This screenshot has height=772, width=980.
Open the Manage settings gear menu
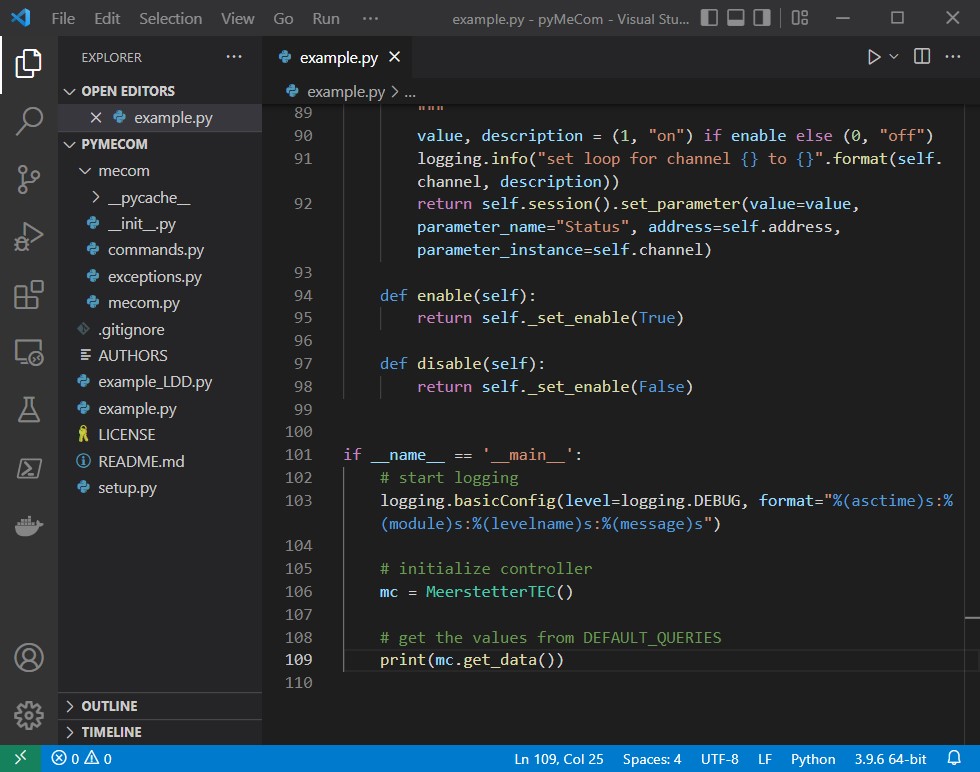tap(28, 716)
